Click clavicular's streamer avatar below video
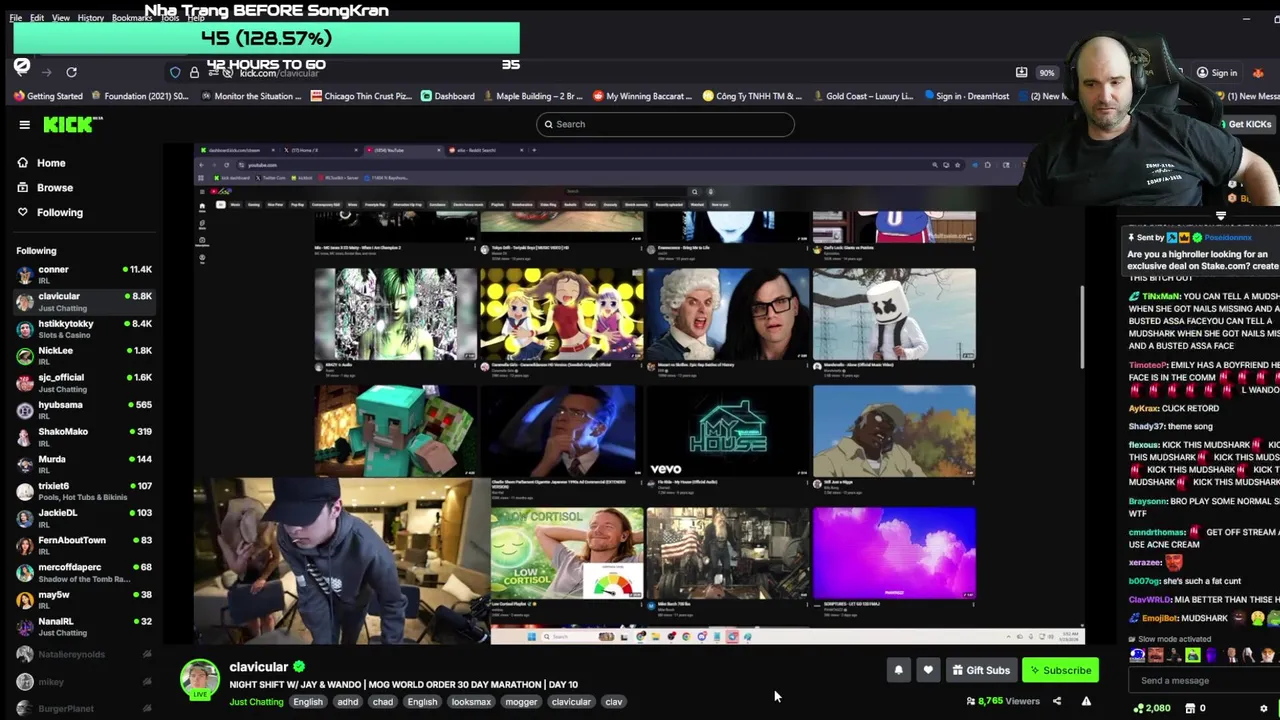Image resolution: width=1280 pixels, height=720 pixels. pyautogui.click(x=199, y=679)
